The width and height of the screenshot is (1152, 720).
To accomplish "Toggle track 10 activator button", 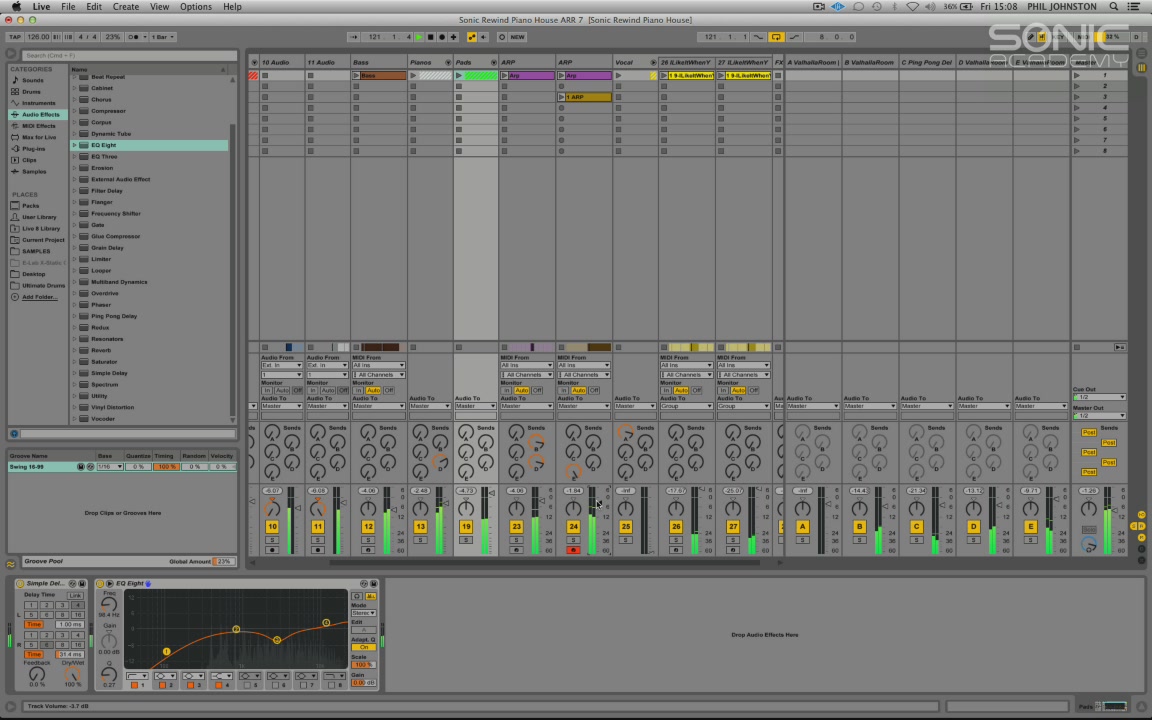I will point(272,527).
